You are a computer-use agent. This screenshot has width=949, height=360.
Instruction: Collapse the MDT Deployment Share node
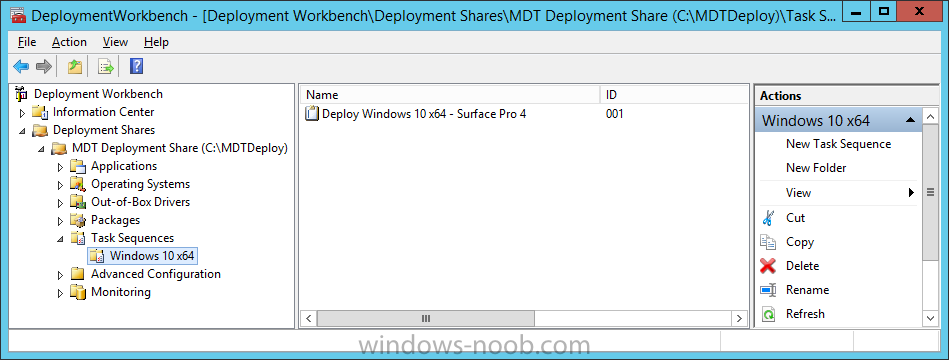click(41, 149)
